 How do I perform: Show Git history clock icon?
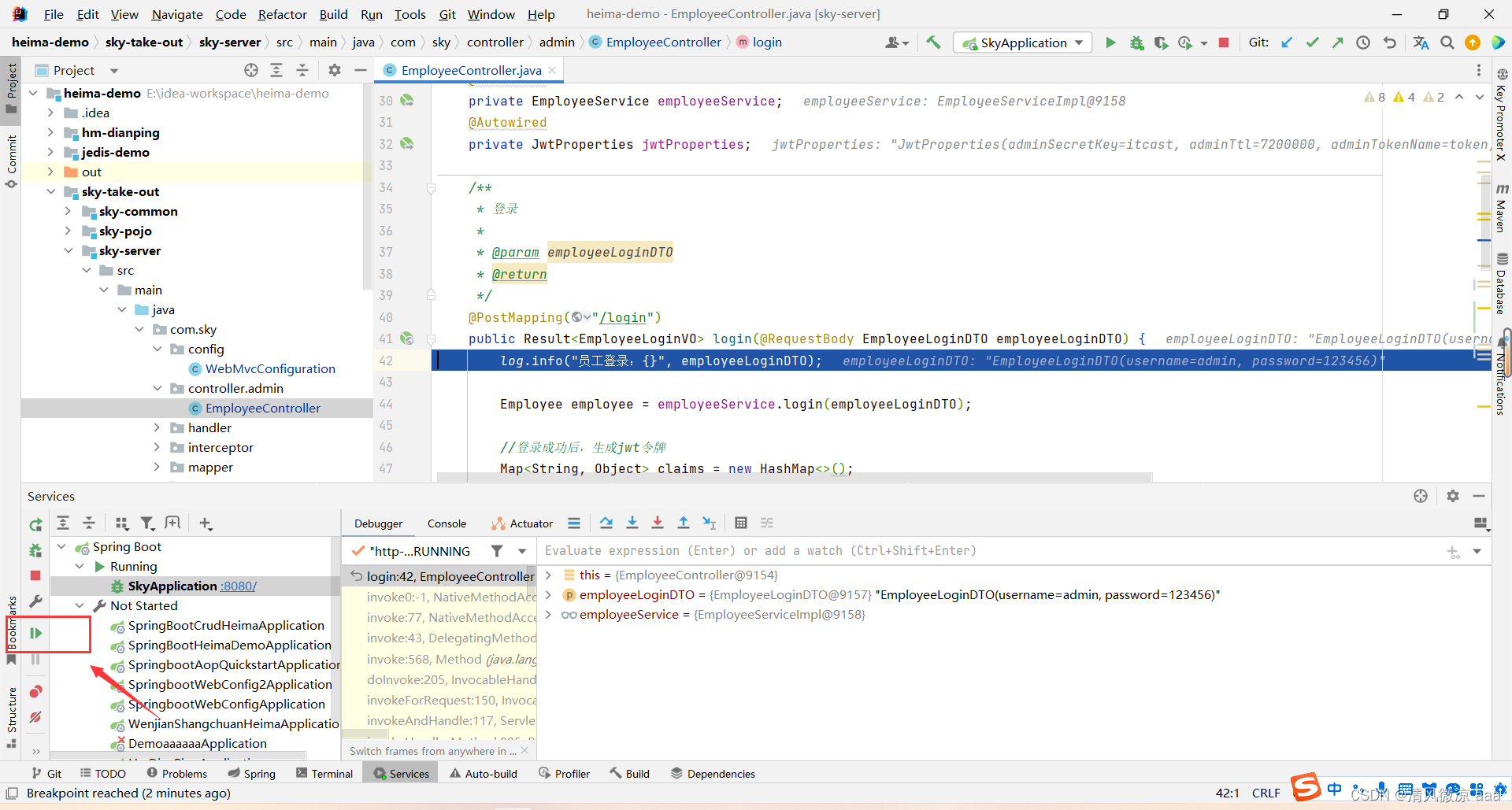[1363, 43]
